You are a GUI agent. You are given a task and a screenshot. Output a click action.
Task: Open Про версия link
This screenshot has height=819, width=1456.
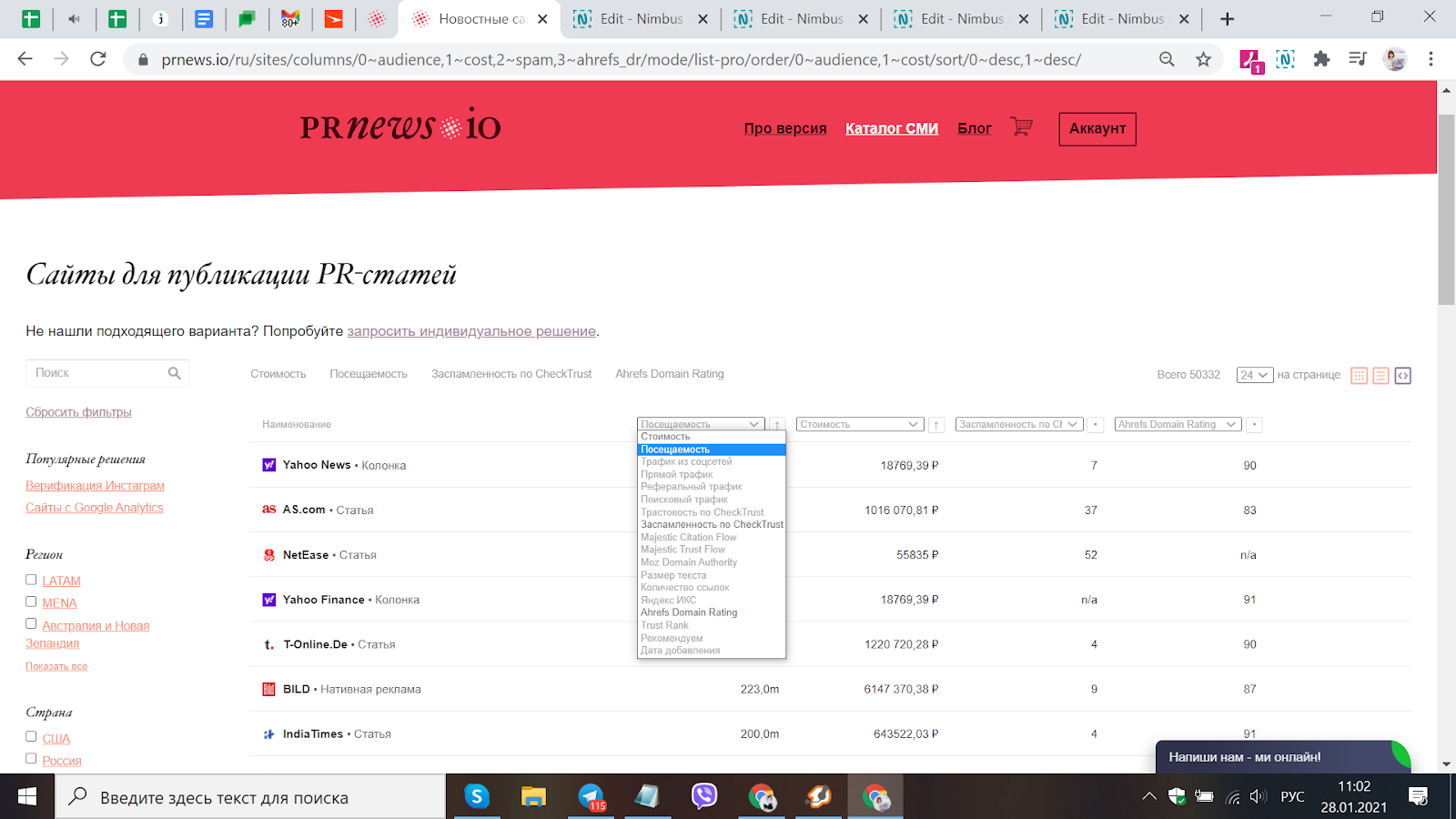click(785, 128)
